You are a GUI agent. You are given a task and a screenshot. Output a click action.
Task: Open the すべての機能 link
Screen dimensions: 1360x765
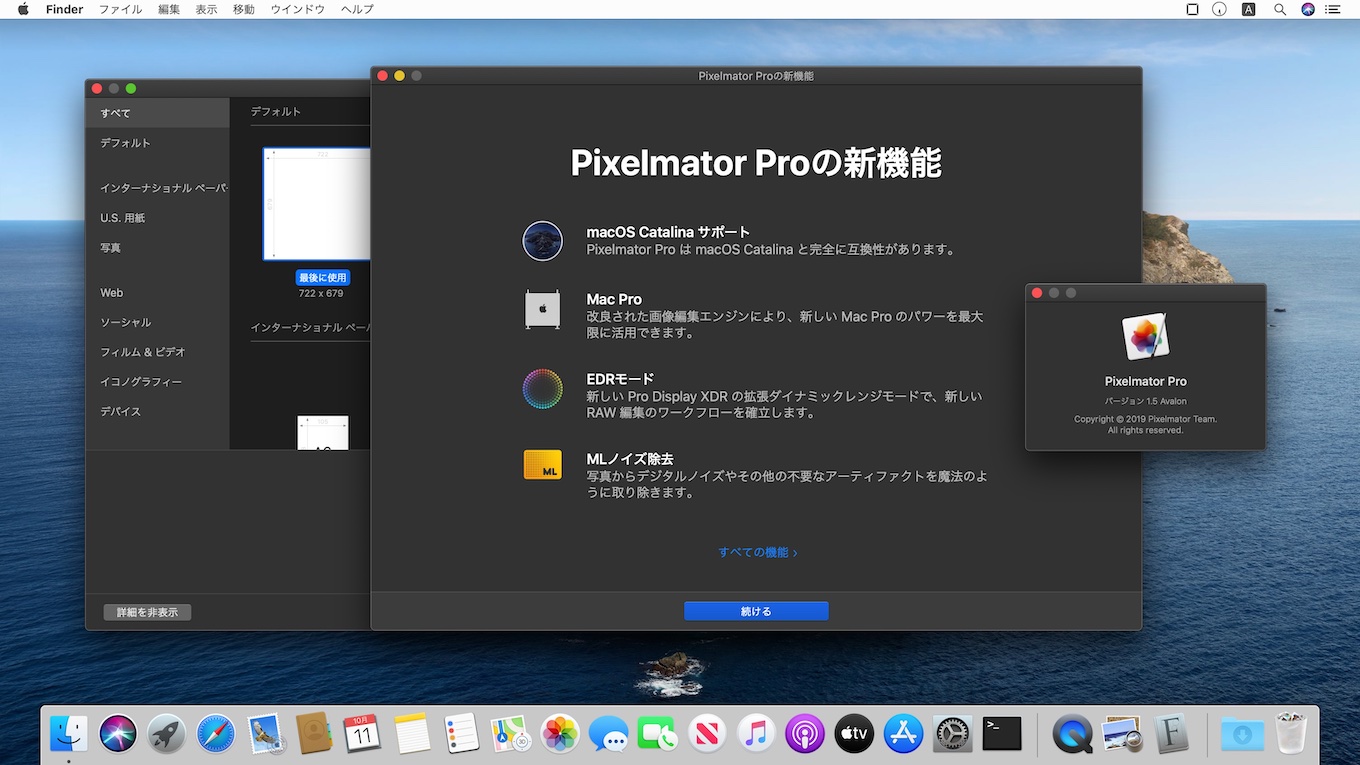tap(757, 552)
